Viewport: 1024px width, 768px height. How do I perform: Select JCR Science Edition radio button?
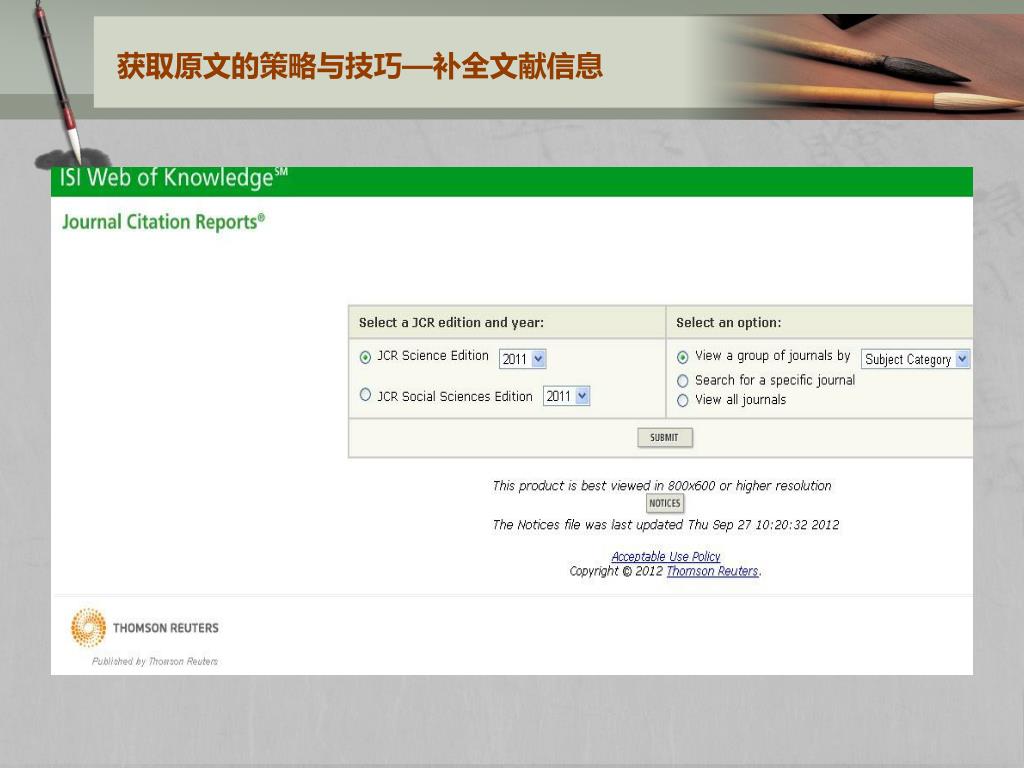[365, 357]
